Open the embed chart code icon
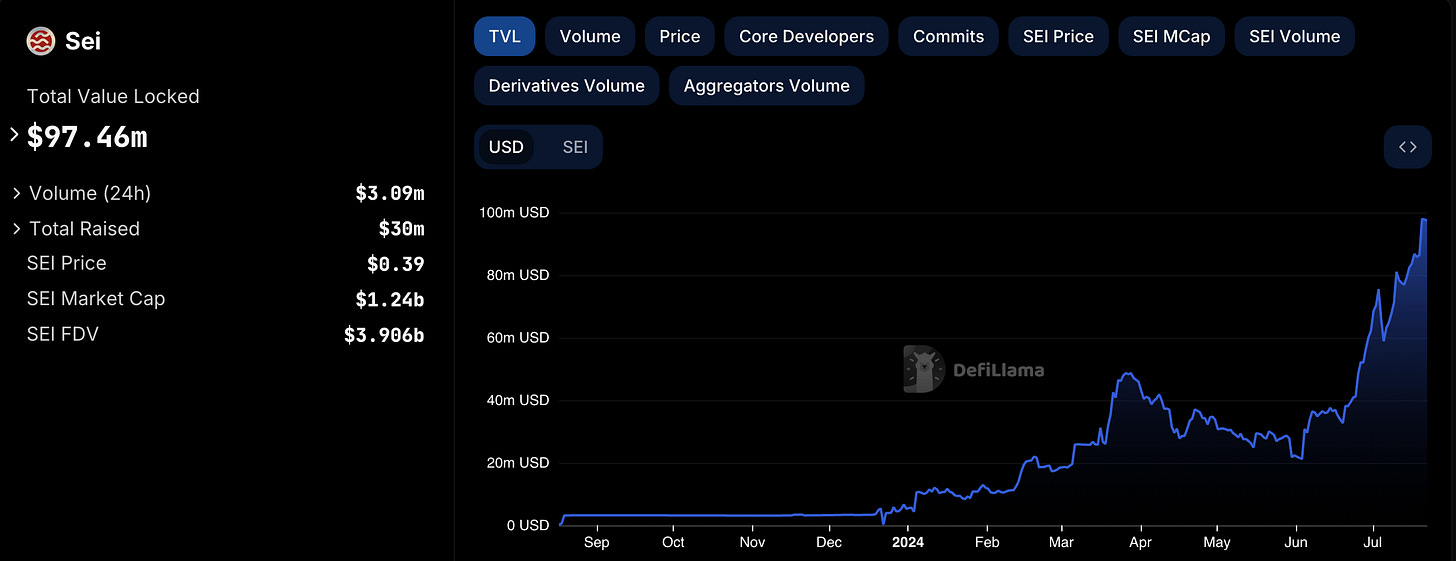This screenshot has width=1456, height=561. click(x=1408, y=147)
